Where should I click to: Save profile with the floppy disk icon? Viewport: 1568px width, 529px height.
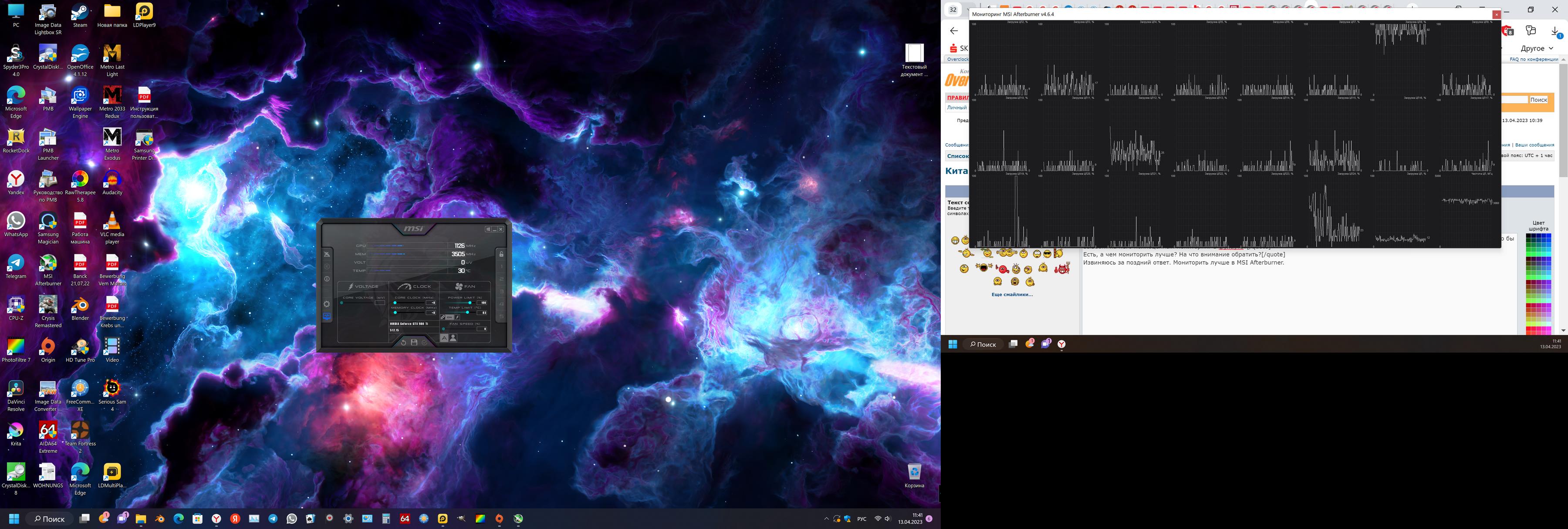415,343
